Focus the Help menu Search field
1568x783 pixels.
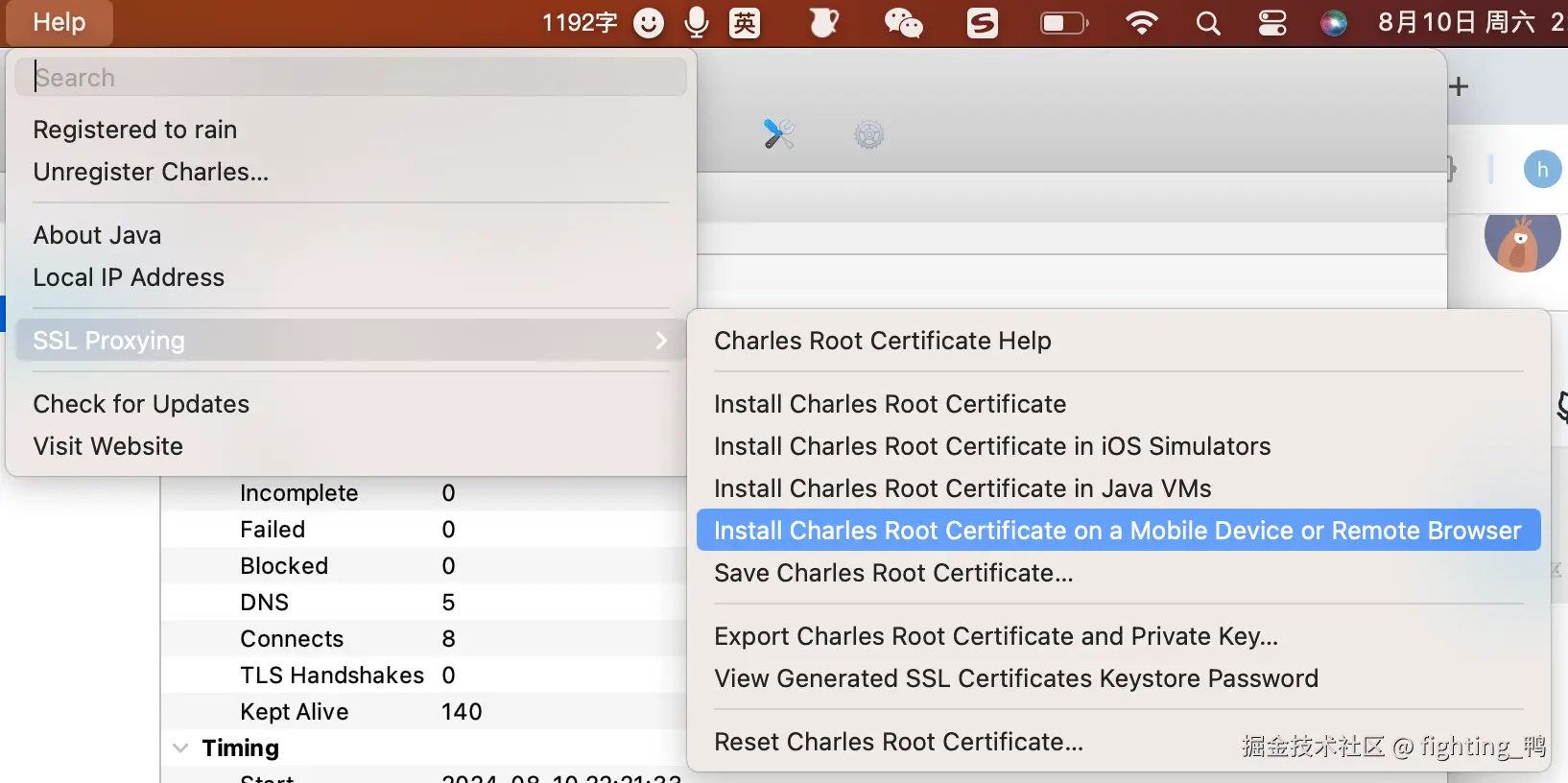351,77
